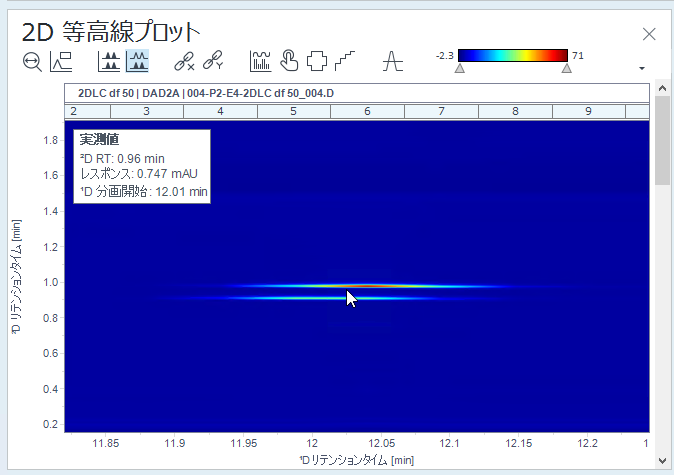This screenshot has height=475, width=674.
Task: Click the '²D リテンションタイム [min]' y-axis label
Action: point(16,276)
